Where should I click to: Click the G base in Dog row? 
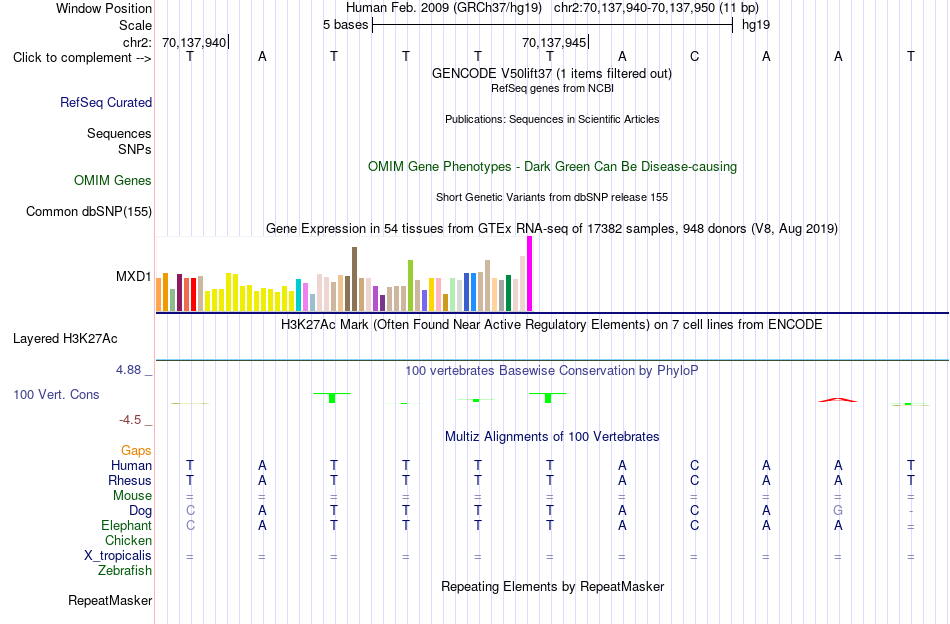838,511
